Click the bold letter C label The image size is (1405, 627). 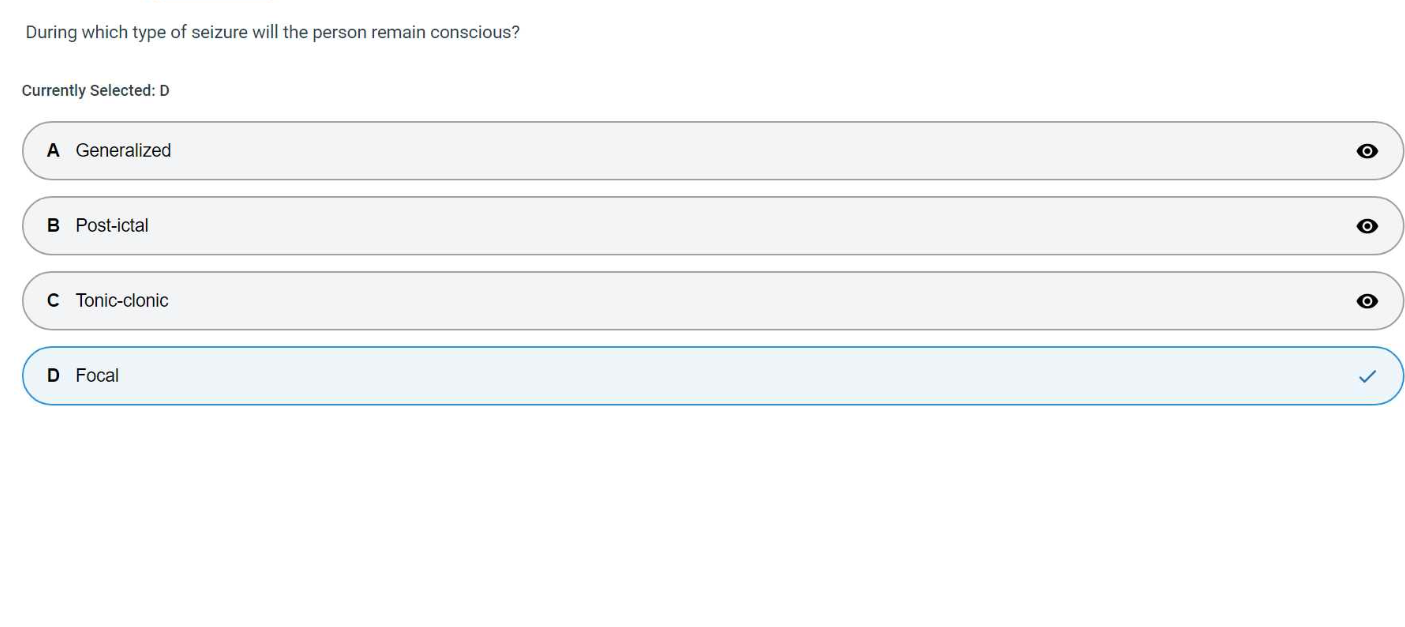pyautogui.click(x=53, y=300)
